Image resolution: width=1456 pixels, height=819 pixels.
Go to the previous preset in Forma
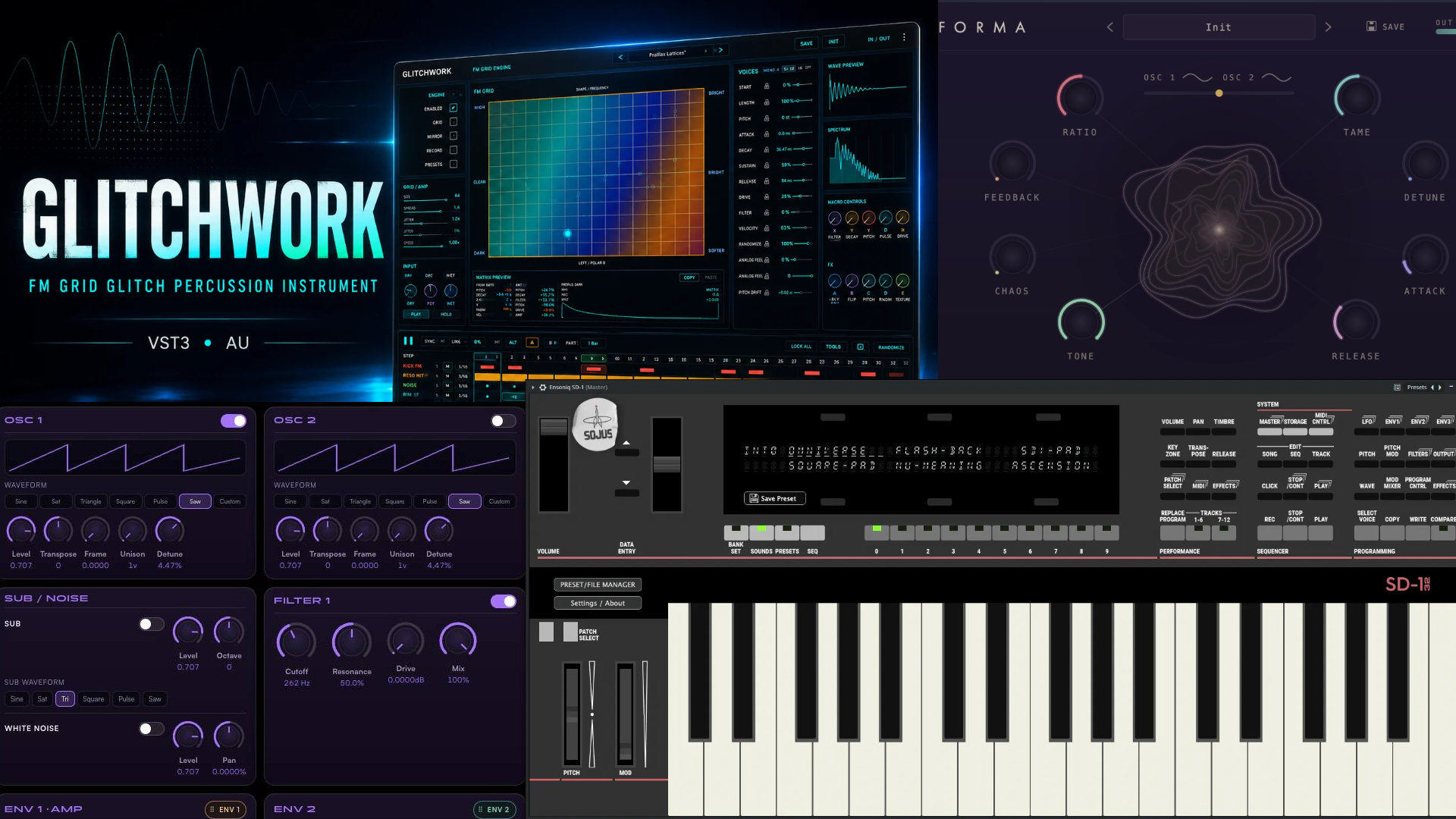click(x=1109, y=27)
